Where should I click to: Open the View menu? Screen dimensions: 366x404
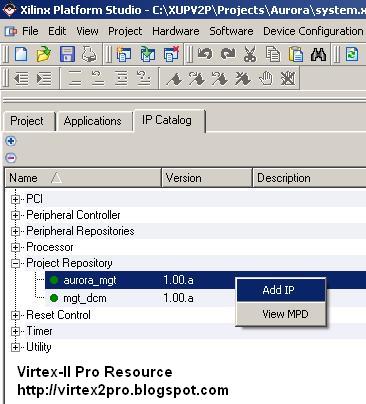point(87,31)
